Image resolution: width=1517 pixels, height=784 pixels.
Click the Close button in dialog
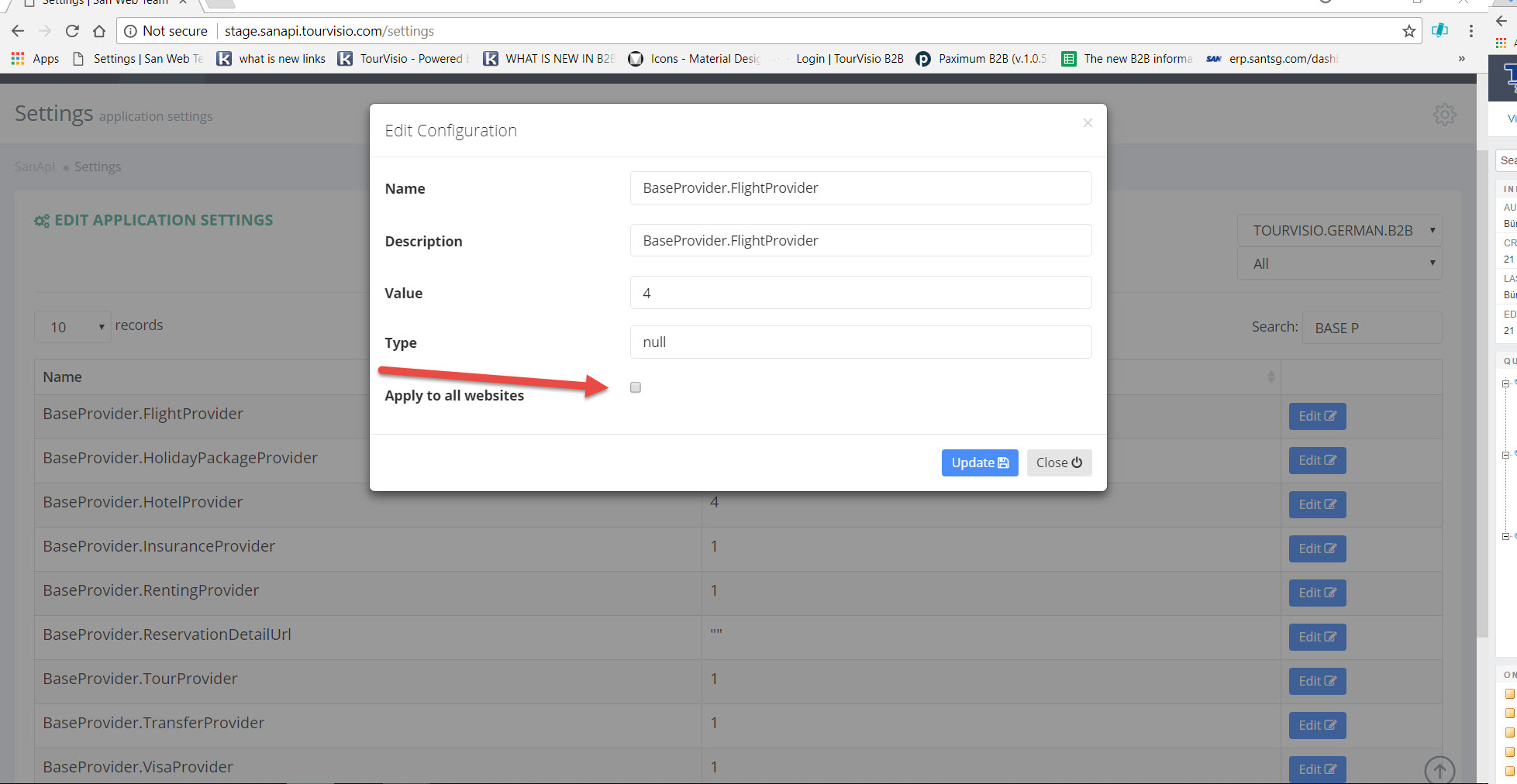point(1059,462)
